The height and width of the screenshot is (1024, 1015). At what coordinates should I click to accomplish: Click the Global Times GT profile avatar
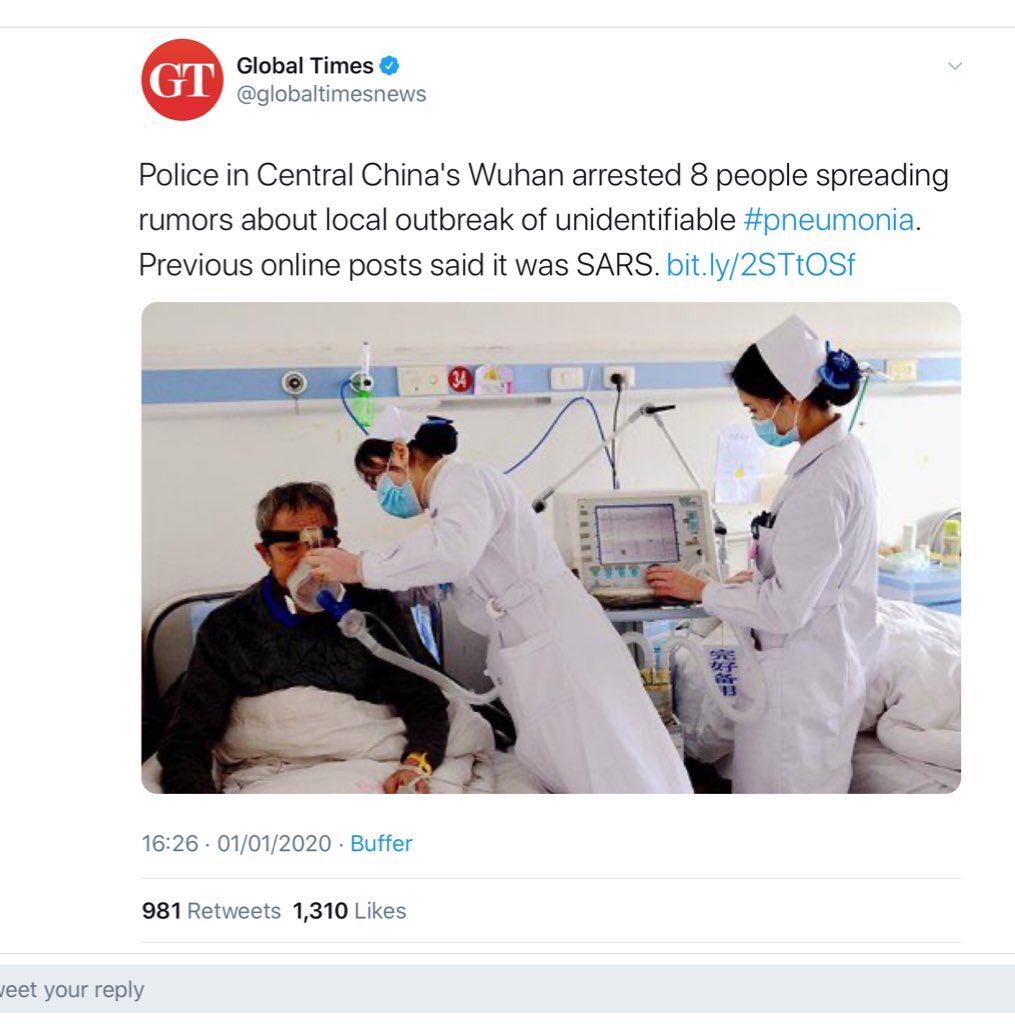182,80
